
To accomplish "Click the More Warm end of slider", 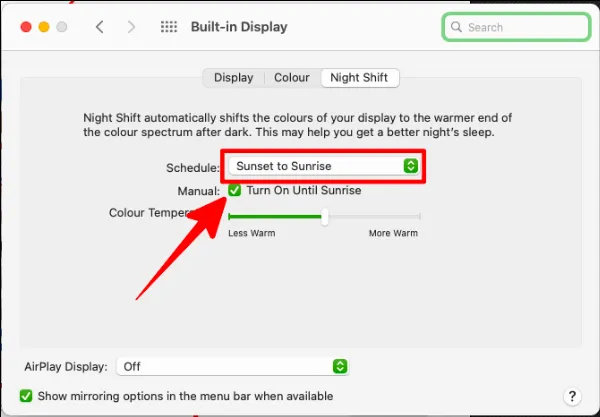I will click(x=419, y=216).
